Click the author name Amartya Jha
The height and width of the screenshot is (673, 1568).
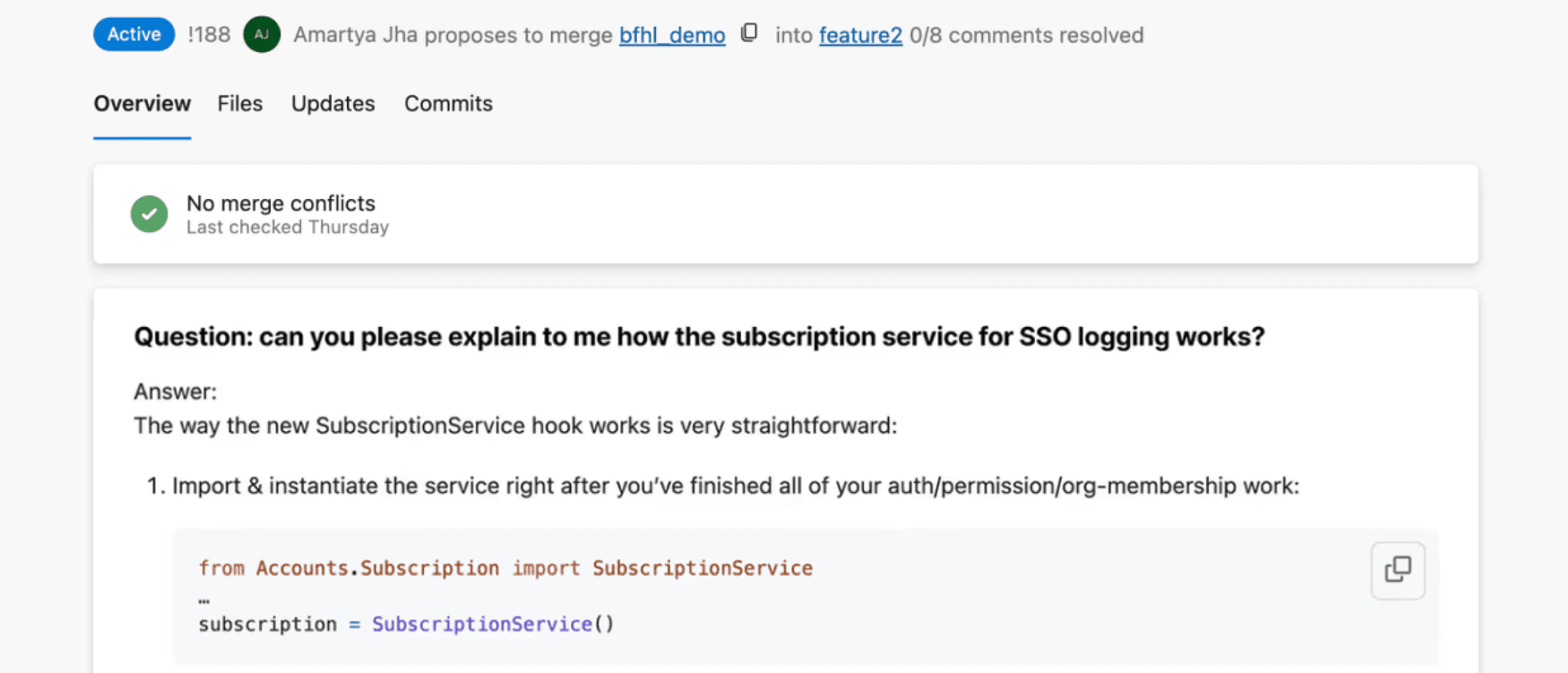355,35
